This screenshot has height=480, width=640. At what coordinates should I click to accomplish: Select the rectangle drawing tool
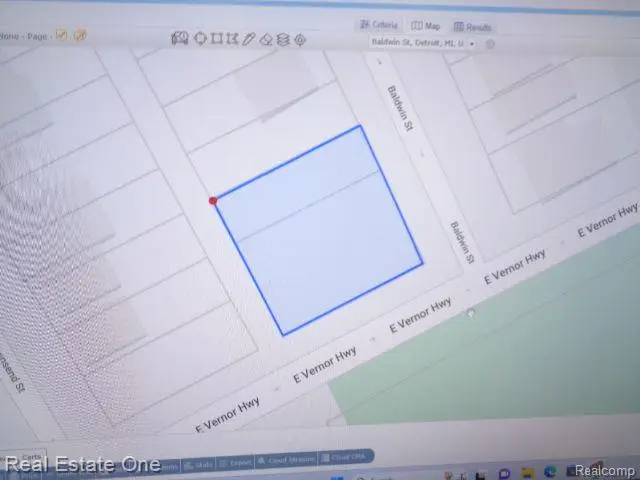tap(216, 39)
